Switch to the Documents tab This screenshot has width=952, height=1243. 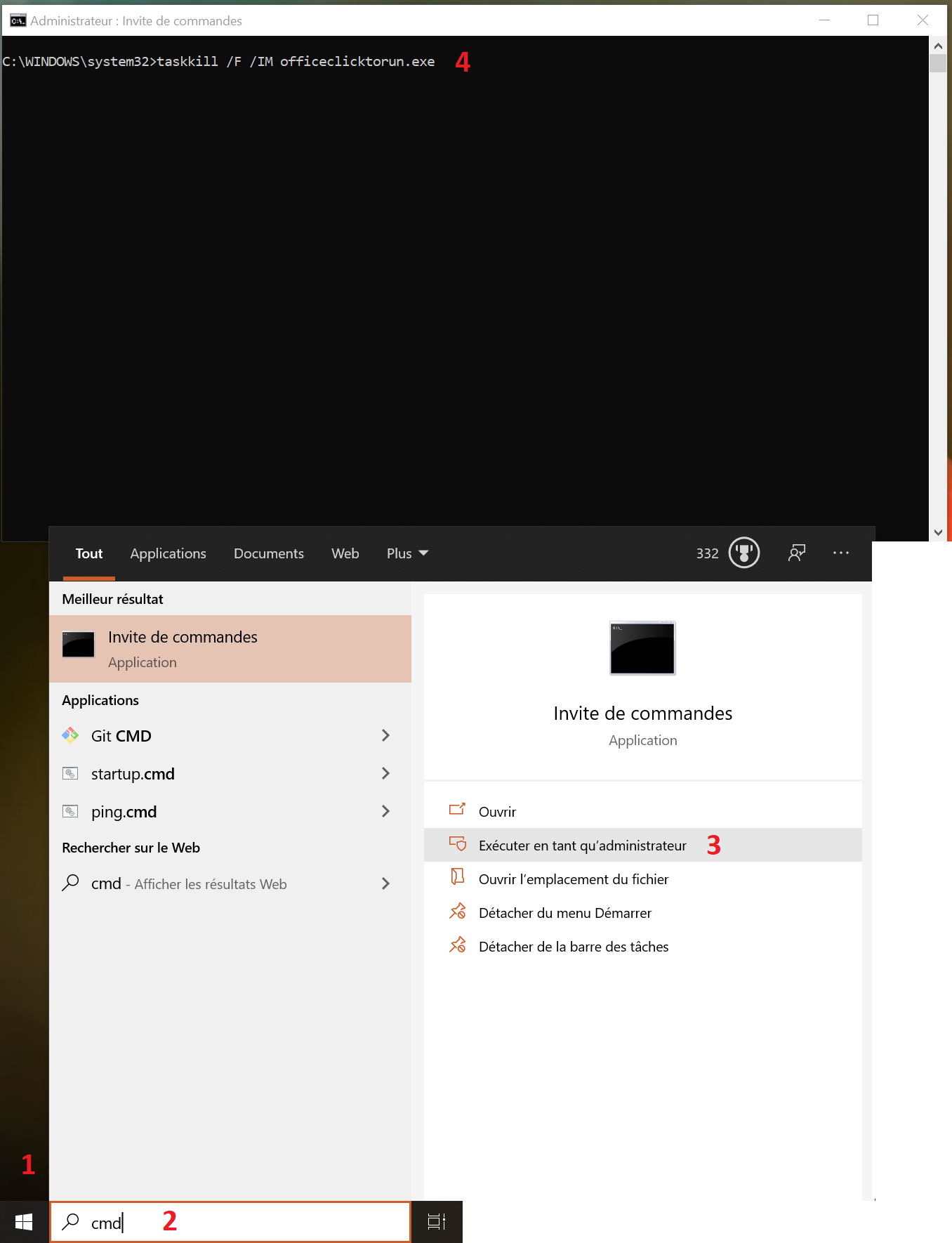268,553
